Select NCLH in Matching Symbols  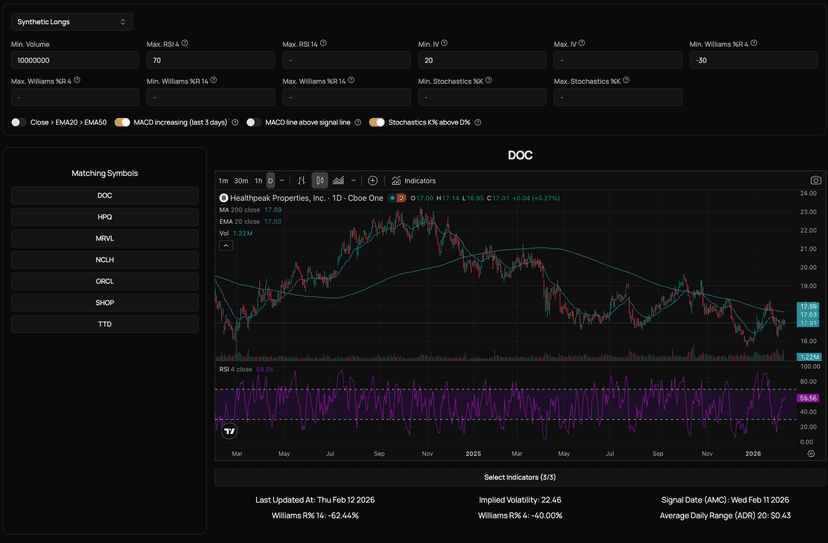[x=105, y=260]
